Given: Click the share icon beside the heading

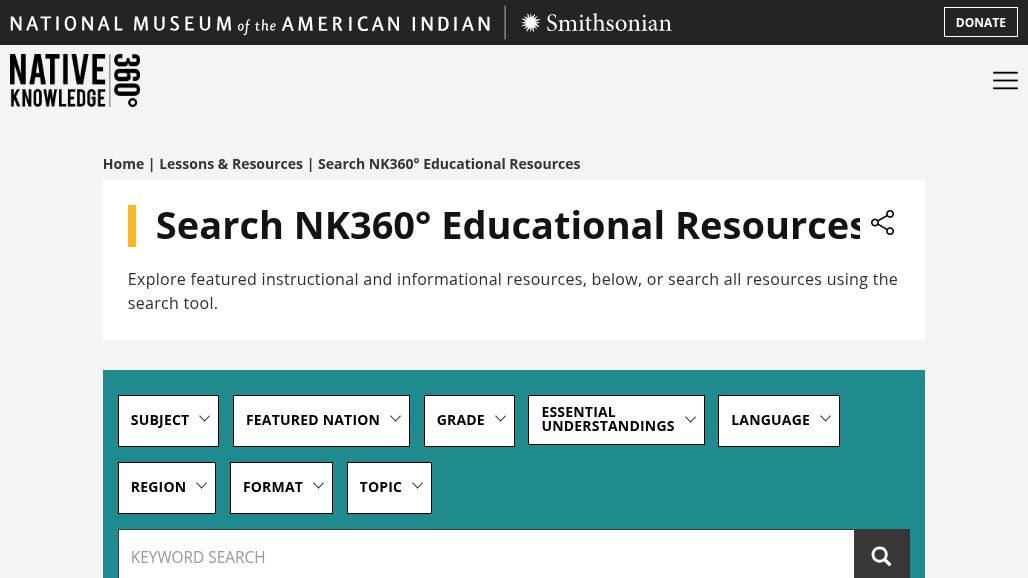Looking at the screenshot, I should click(882, 223).
